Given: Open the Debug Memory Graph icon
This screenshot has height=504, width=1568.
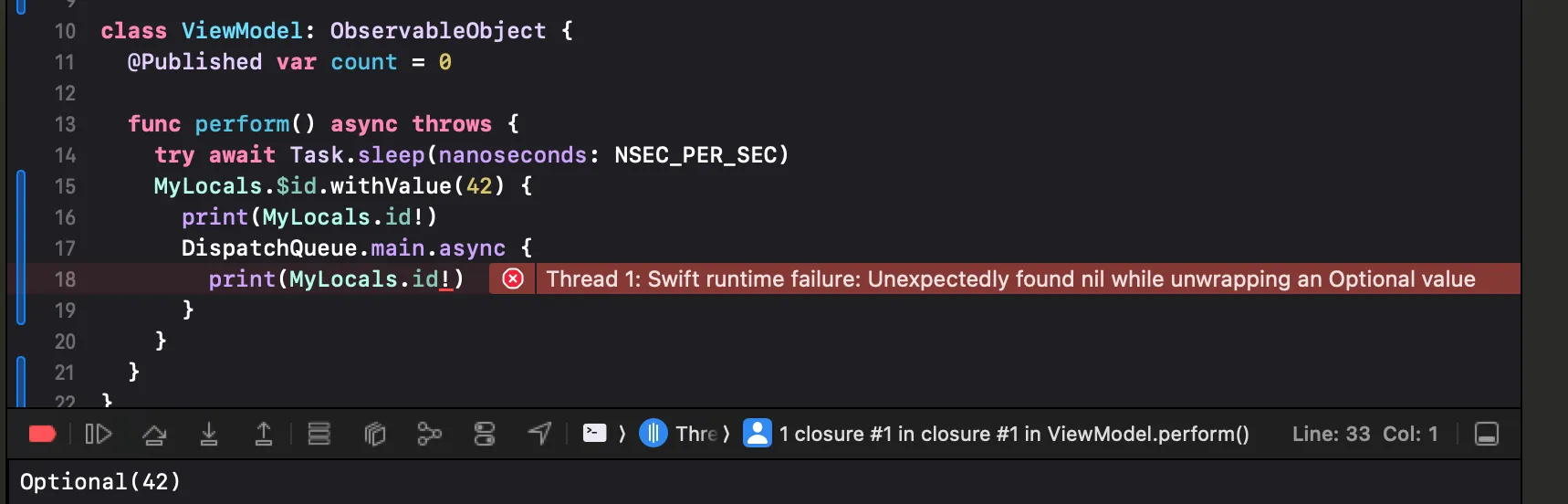Looking at the screenshot, I should tap(429, 434).
